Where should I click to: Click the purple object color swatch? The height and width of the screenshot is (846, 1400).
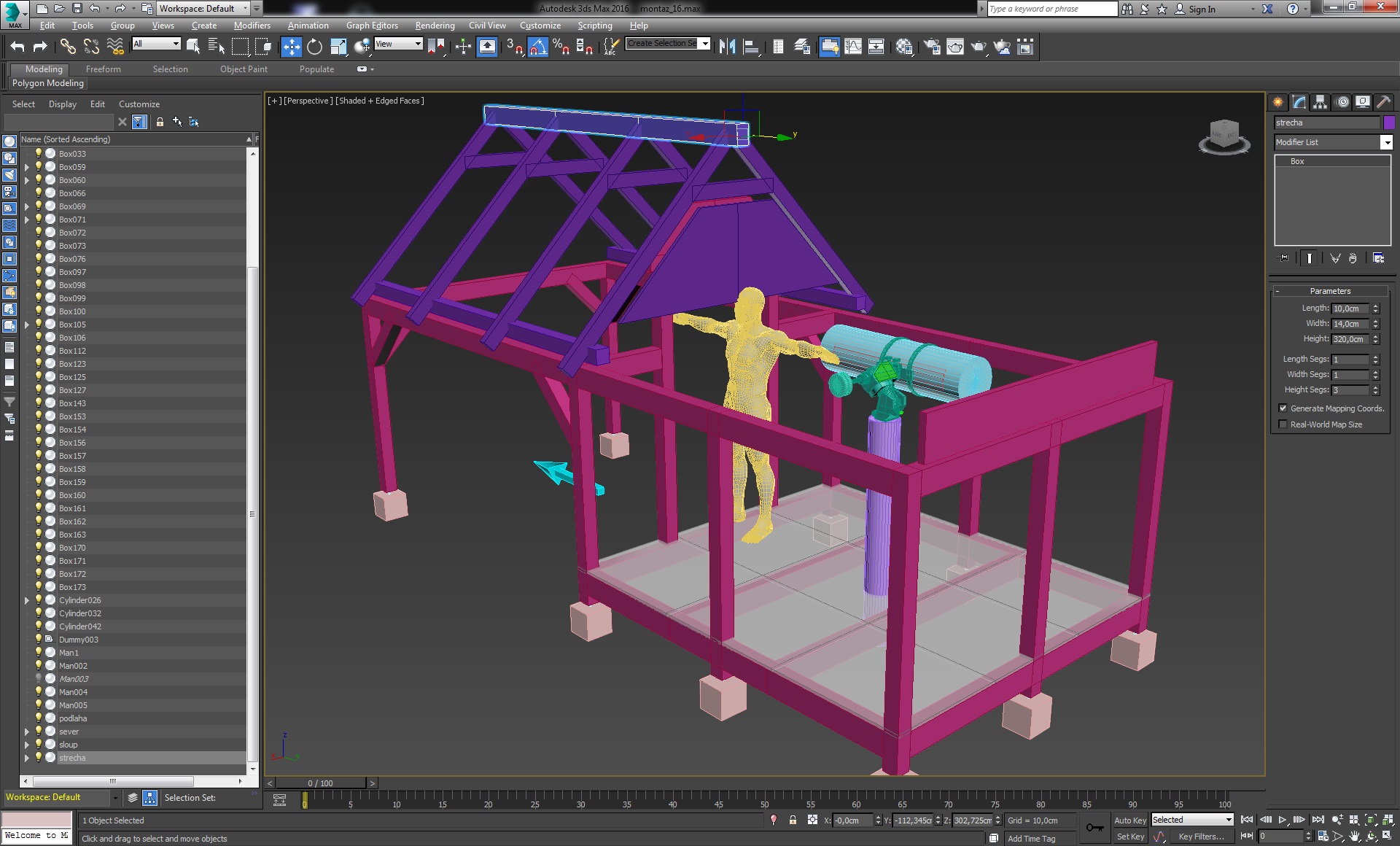coord(1388,123)
